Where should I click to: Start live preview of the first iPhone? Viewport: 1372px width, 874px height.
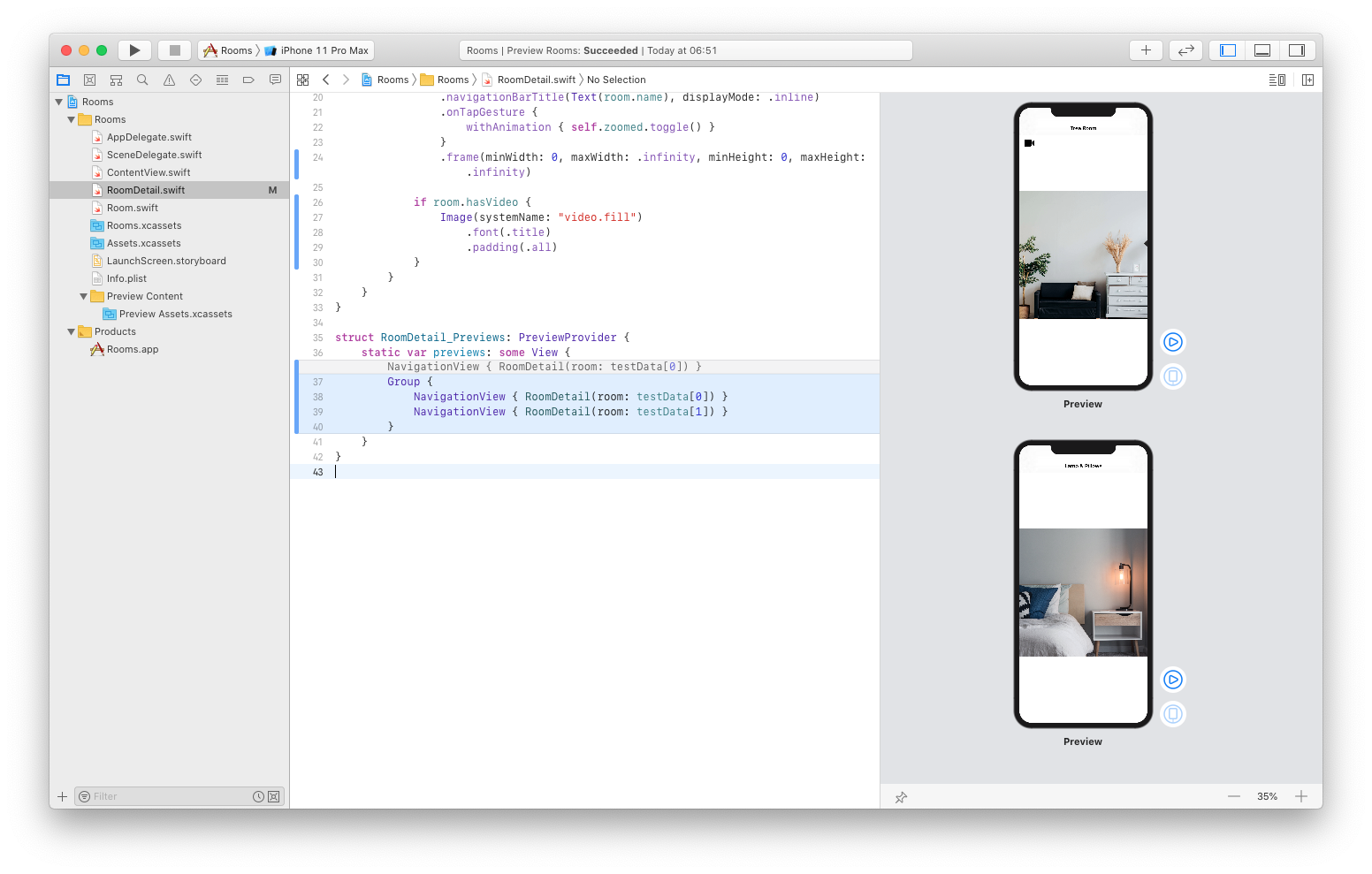[x=1172, y=341]
